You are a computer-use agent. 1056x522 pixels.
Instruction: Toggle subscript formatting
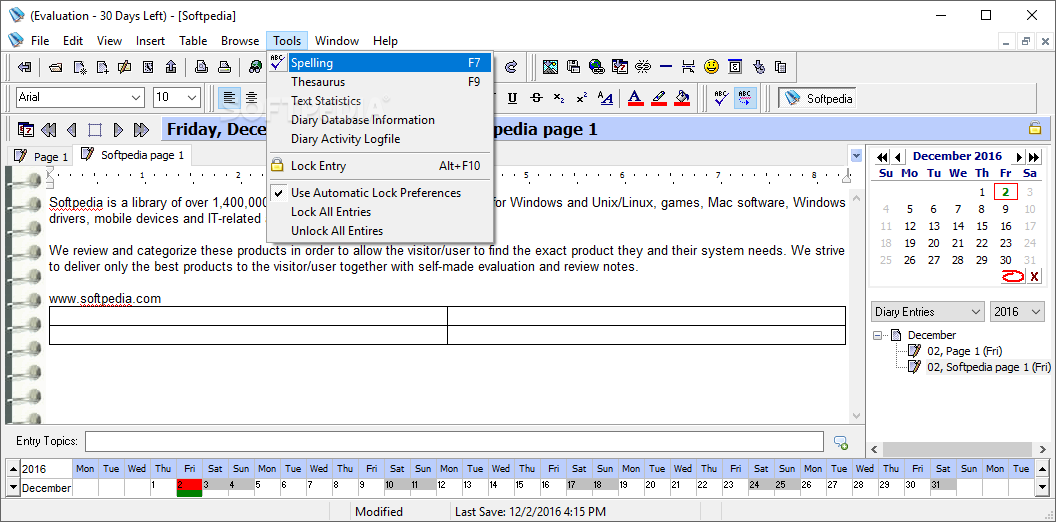click(x=559, y=98)
